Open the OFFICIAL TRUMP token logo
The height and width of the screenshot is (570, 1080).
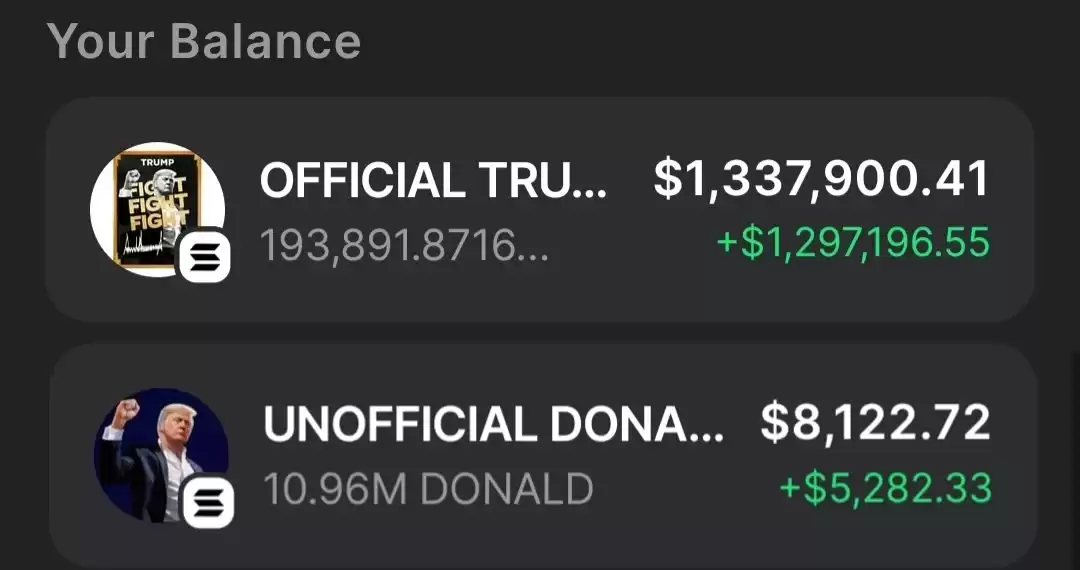click(157, 209)
